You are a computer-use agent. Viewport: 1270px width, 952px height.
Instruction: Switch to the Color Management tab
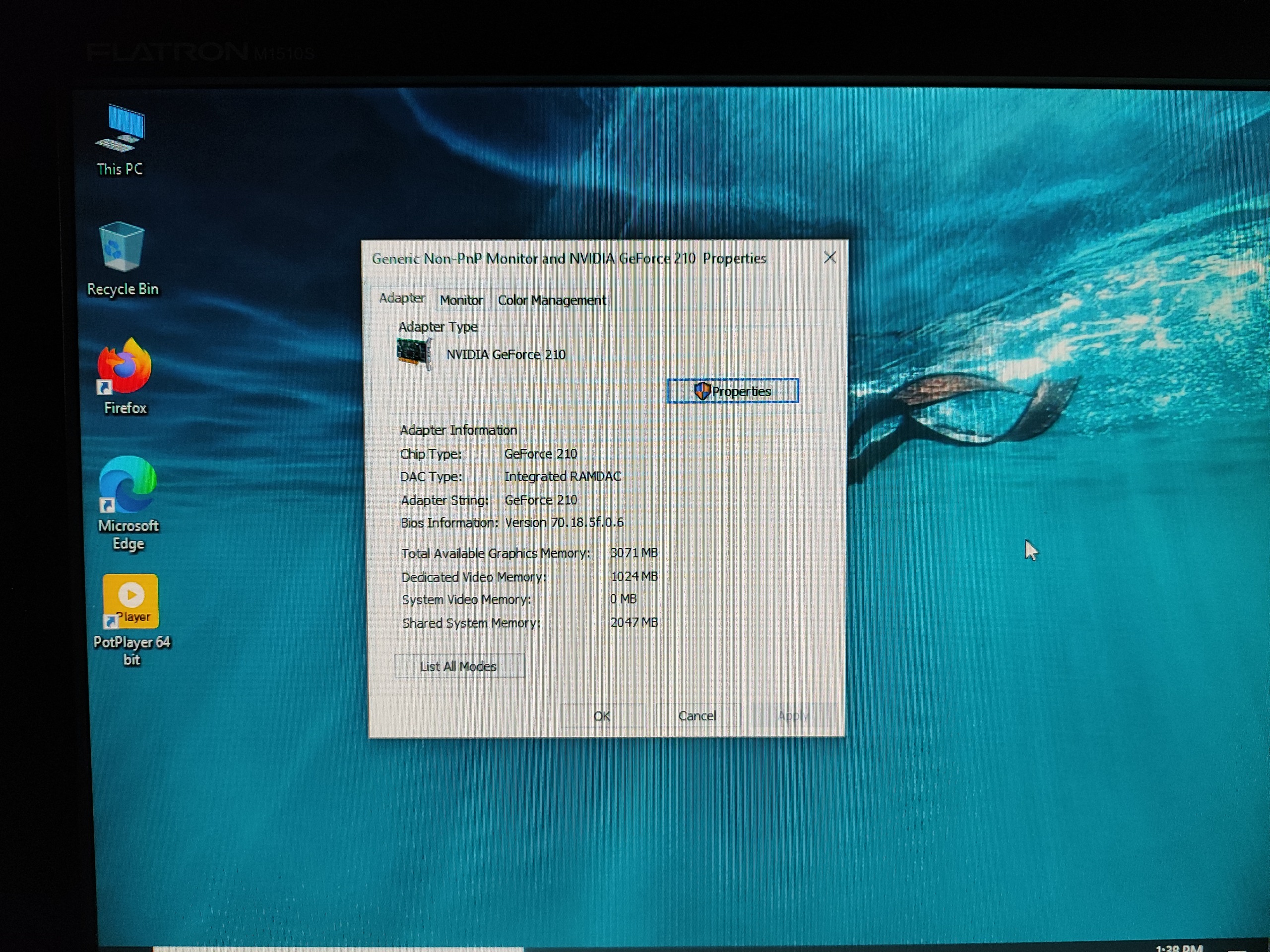[551, 300]
